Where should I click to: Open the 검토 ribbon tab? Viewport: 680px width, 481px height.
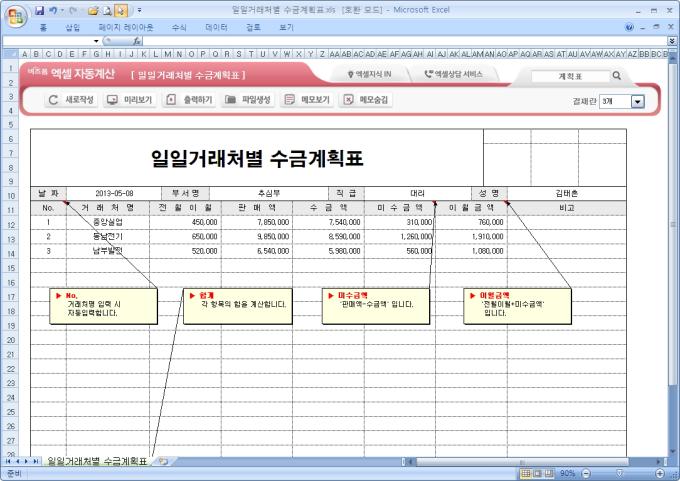pyautogui.click(x=253, y=27)
